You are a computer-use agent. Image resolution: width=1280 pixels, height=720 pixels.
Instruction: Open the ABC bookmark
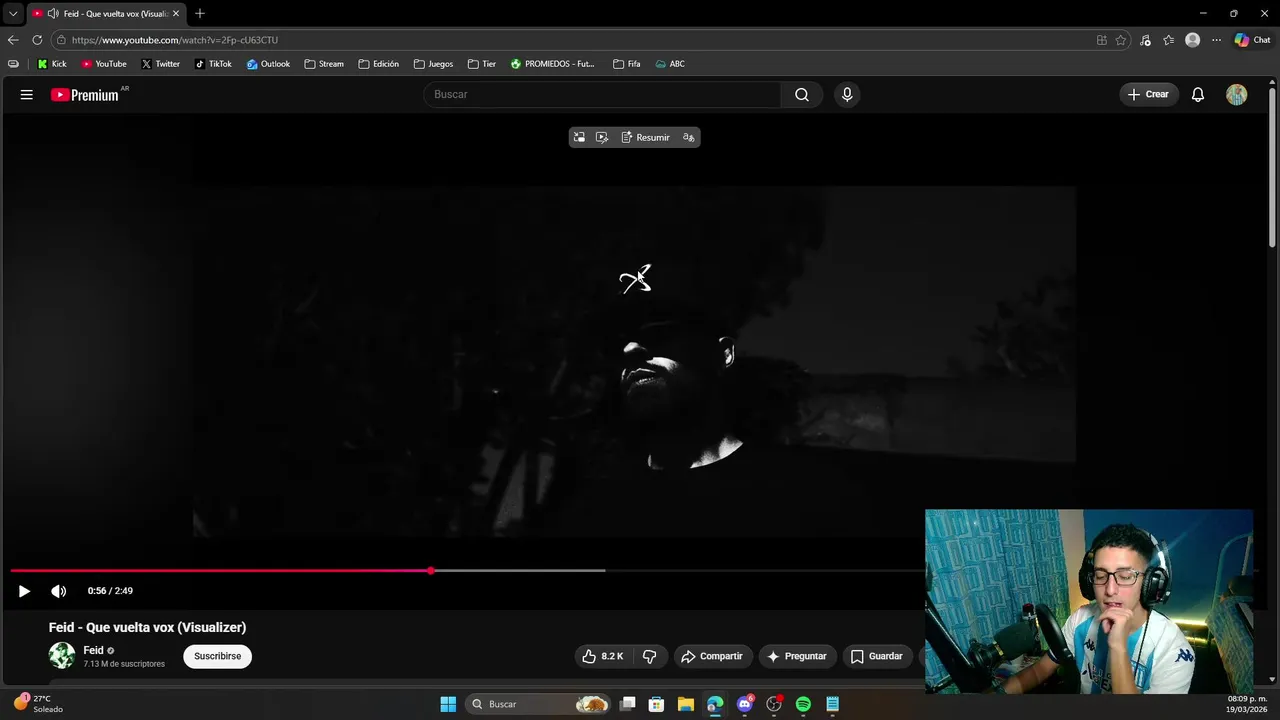coord(670,64)
